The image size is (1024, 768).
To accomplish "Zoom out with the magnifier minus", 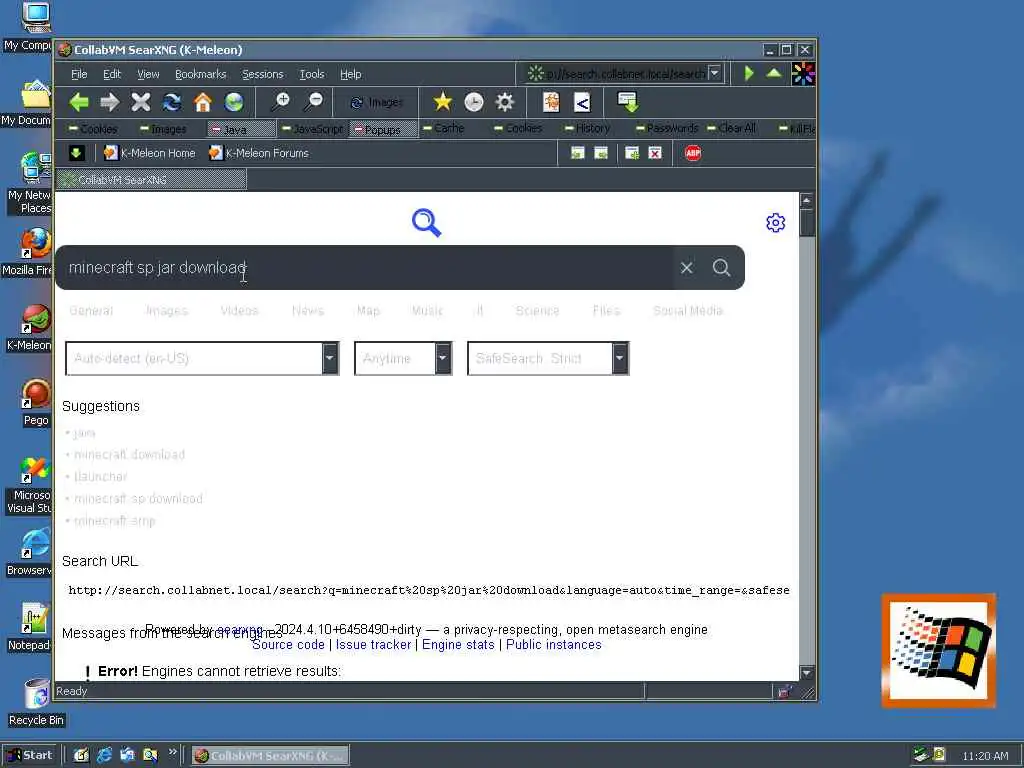I will click(313, 102).
